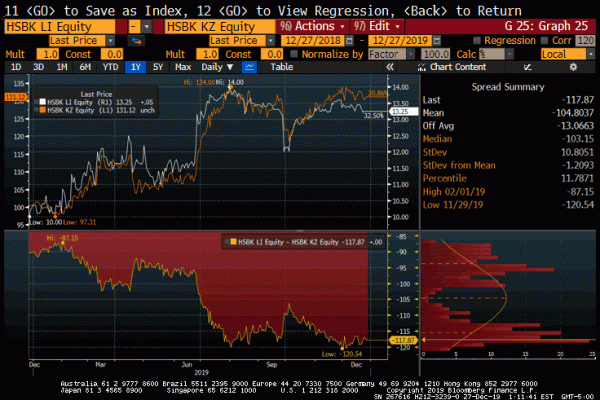Select the 5Y range tab
The width and height of the screenshot is (600, 400).
coord(158,67)
